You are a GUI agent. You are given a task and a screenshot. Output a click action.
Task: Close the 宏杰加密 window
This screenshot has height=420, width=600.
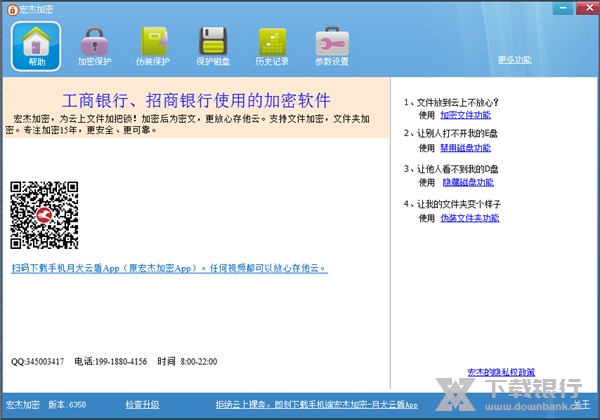tap(589, 8)
